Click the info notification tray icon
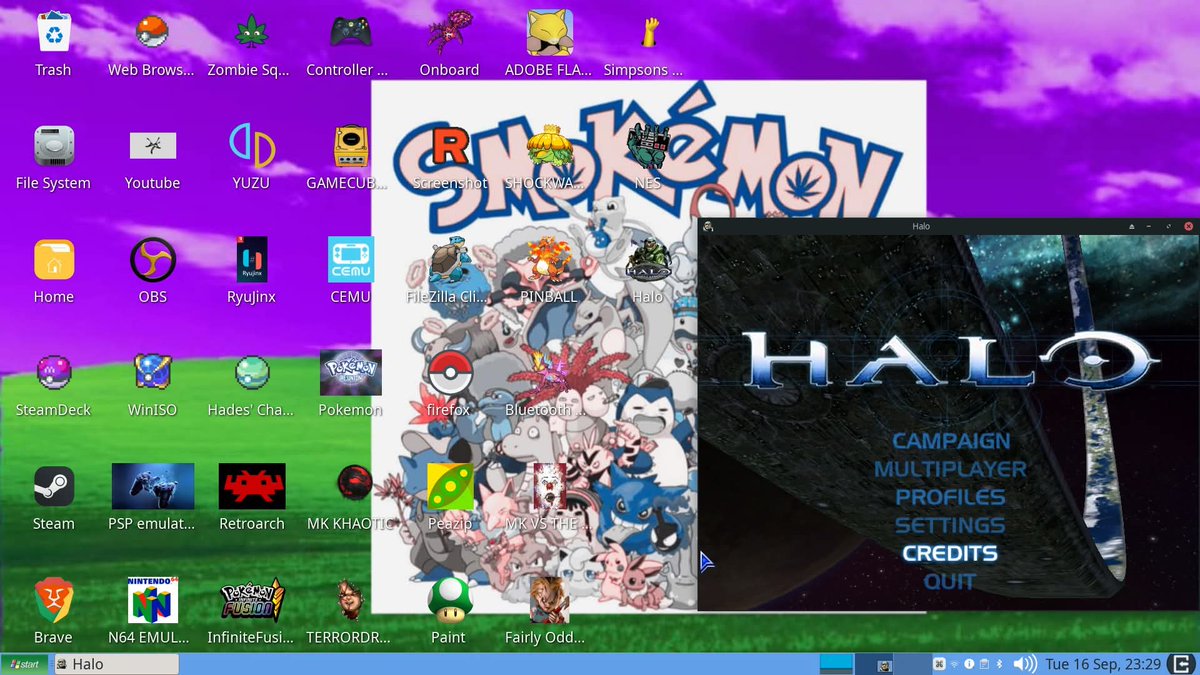The width and height of the screenshot is (1200, 675). coord(970,664)
